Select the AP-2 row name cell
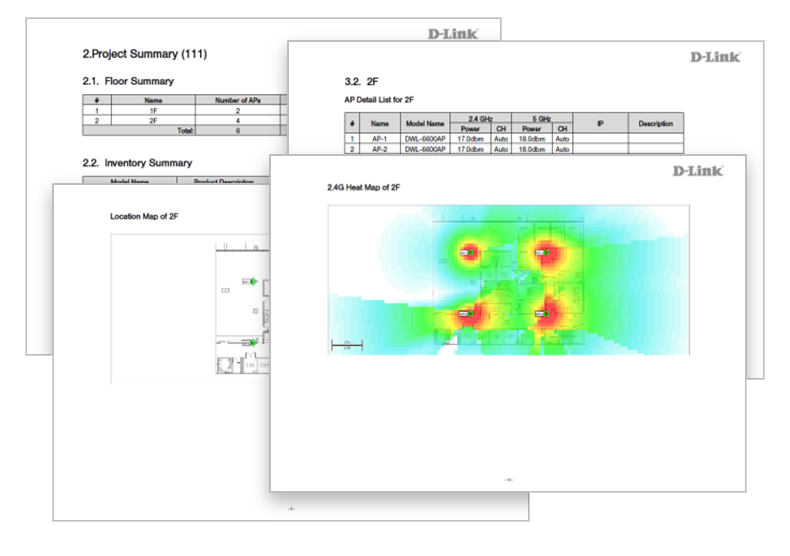This screenshot has width=790, height=556. click(379, 149)
